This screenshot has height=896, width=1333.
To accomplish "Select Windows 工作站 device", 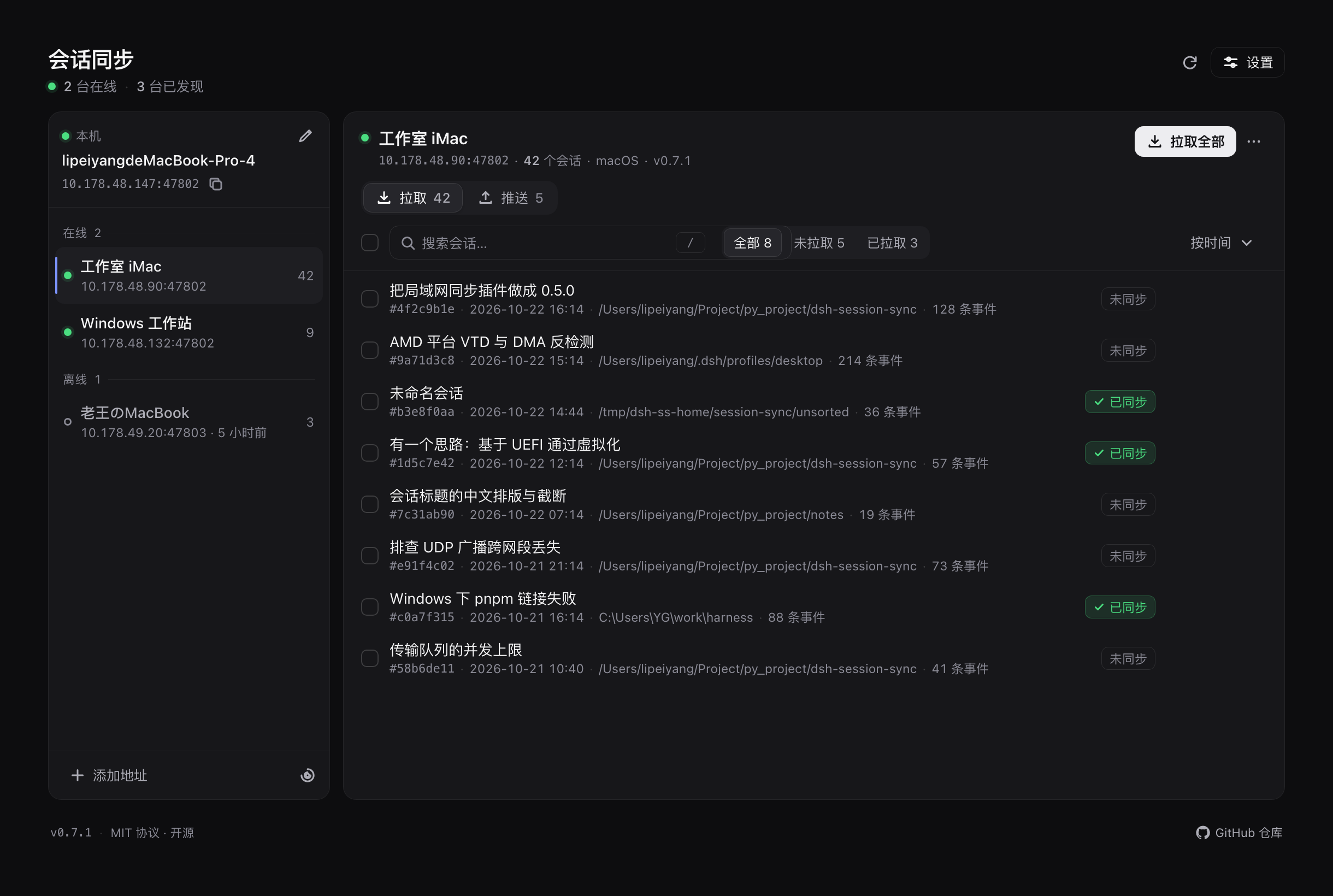I will click(x=189, y=333).
